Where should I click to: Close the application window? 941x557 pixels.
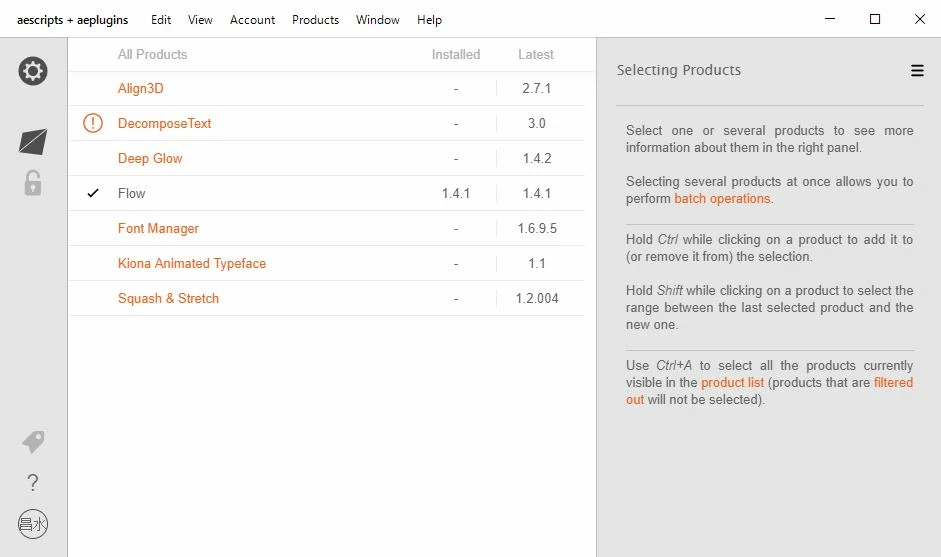(x=919, y=19)
